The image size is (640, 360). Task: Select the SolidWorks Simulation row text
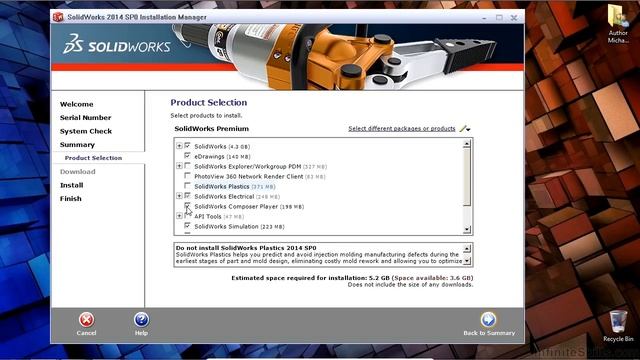point(239,227)
